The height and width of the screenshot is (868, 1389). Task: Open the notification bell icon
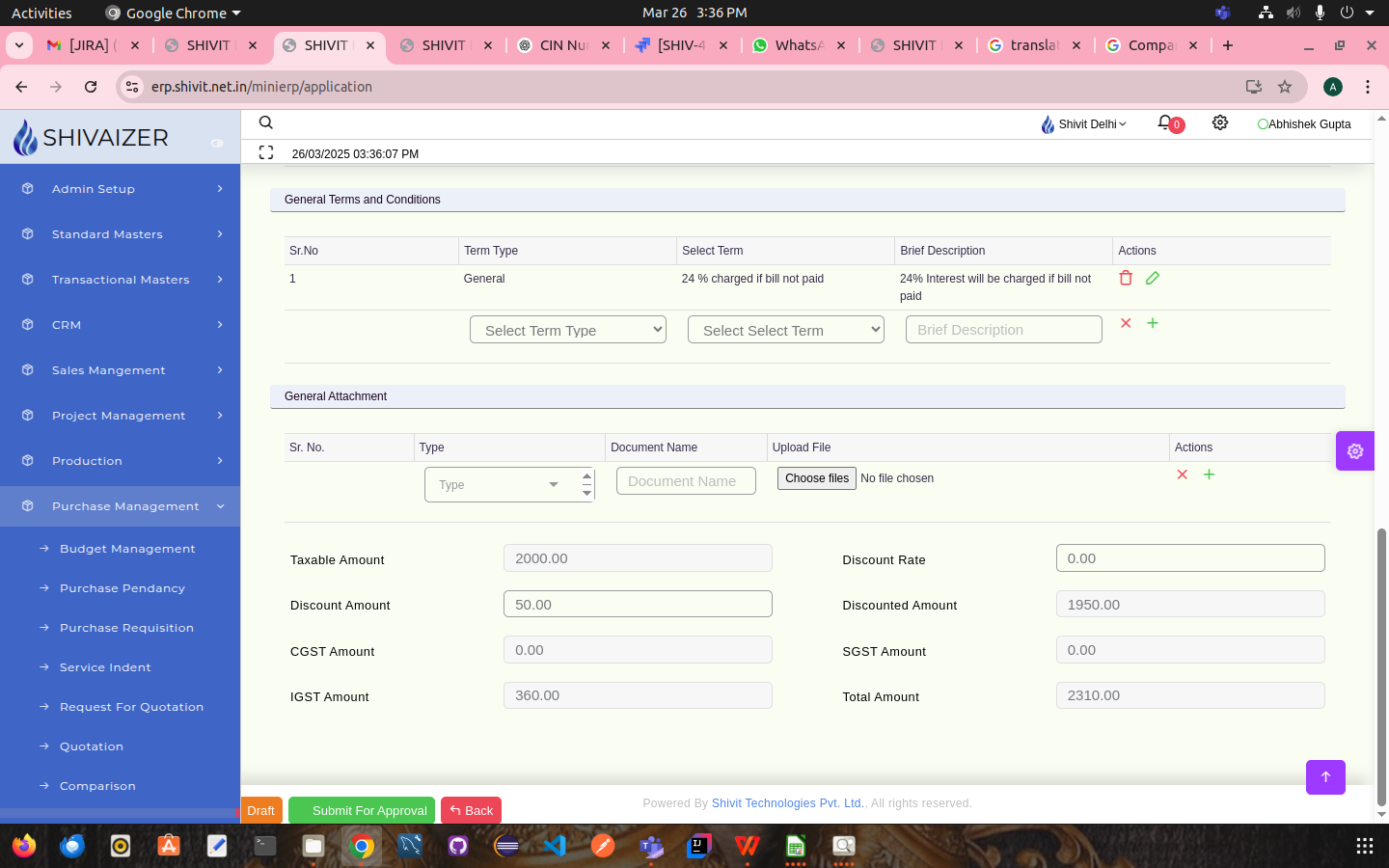(x=1165, y=123)
